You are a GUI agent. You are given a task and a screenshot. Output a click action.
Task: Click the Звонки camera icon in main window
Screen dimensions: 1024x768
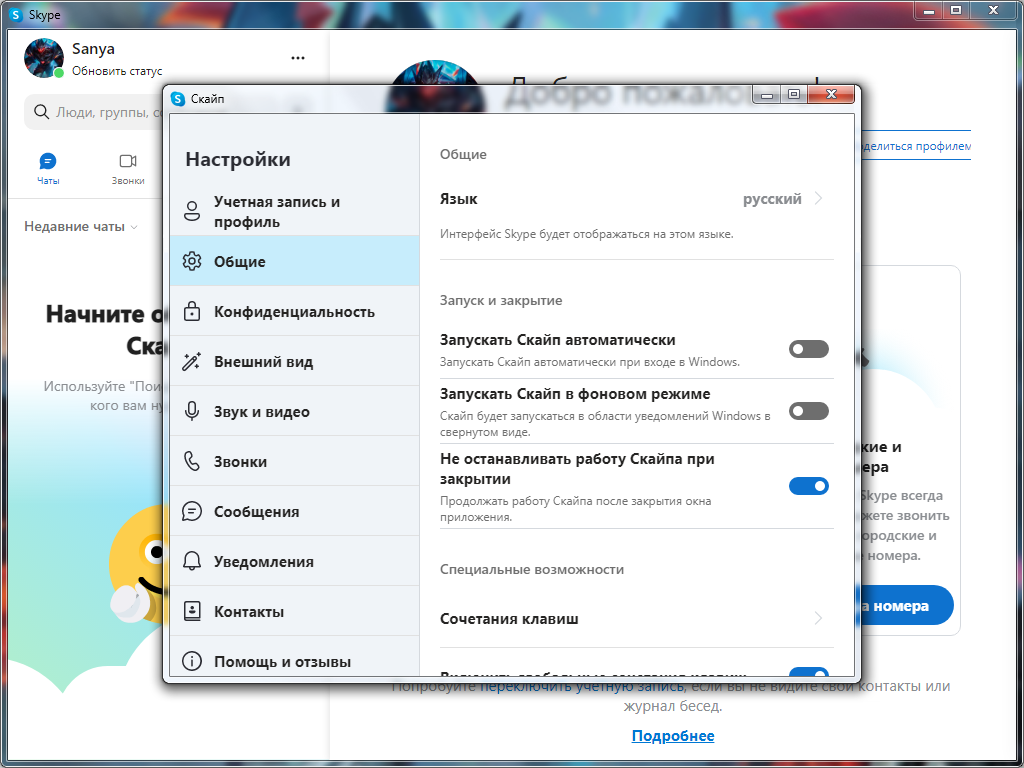tap(127, 161)
